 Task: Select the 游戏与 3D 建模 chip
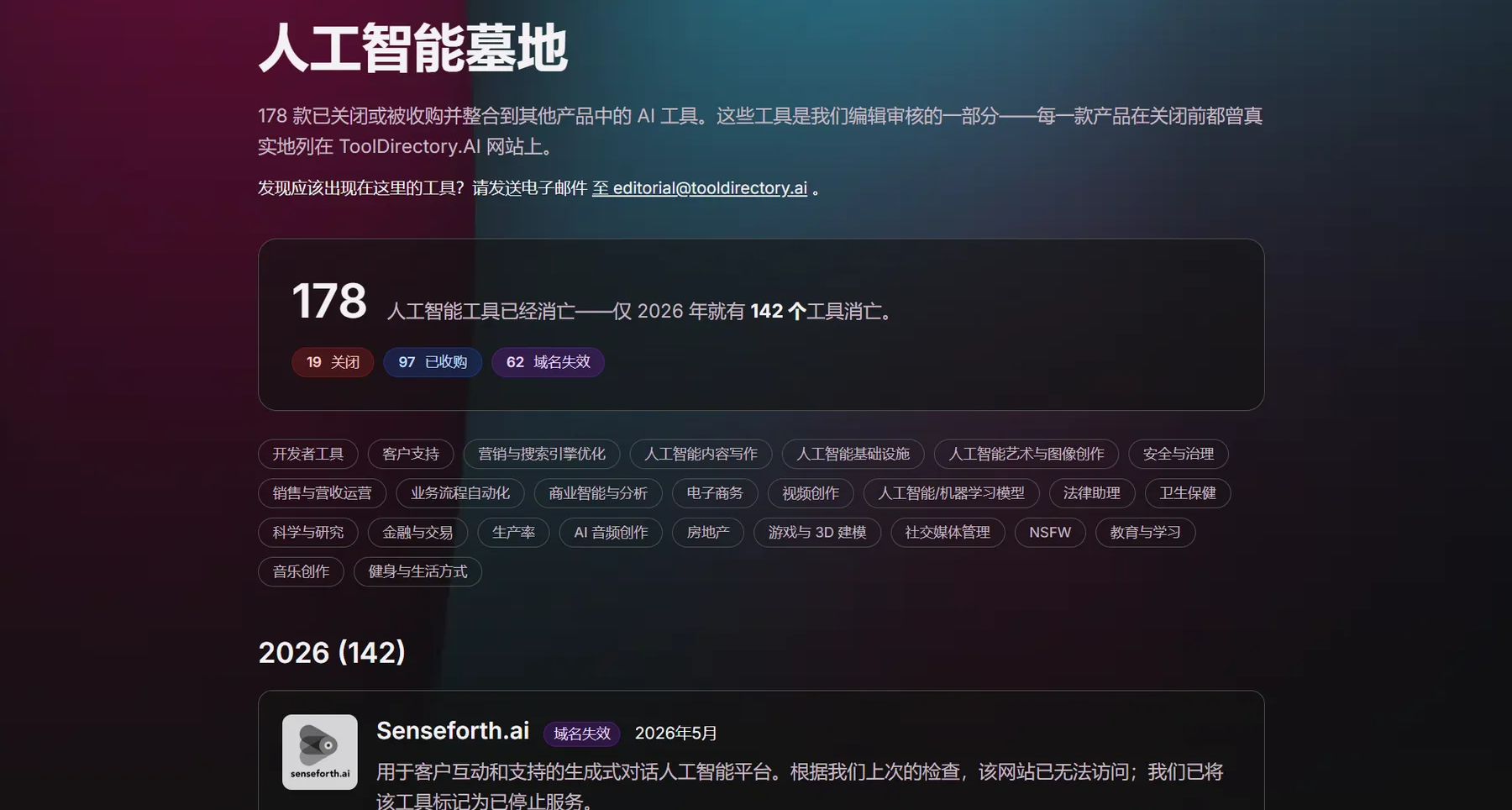point(817,533)
